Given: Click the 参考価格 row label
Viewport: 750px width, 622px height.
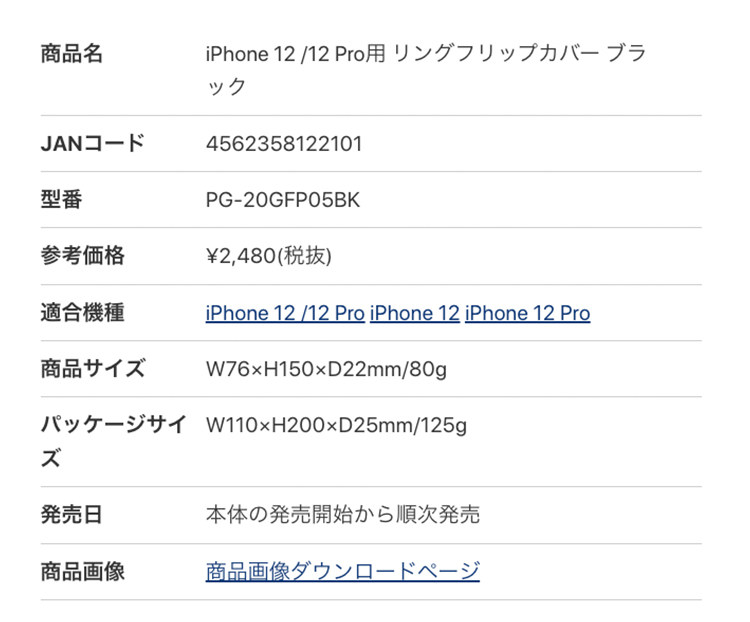Looking at the screenshot, I should tap(82, 256).
